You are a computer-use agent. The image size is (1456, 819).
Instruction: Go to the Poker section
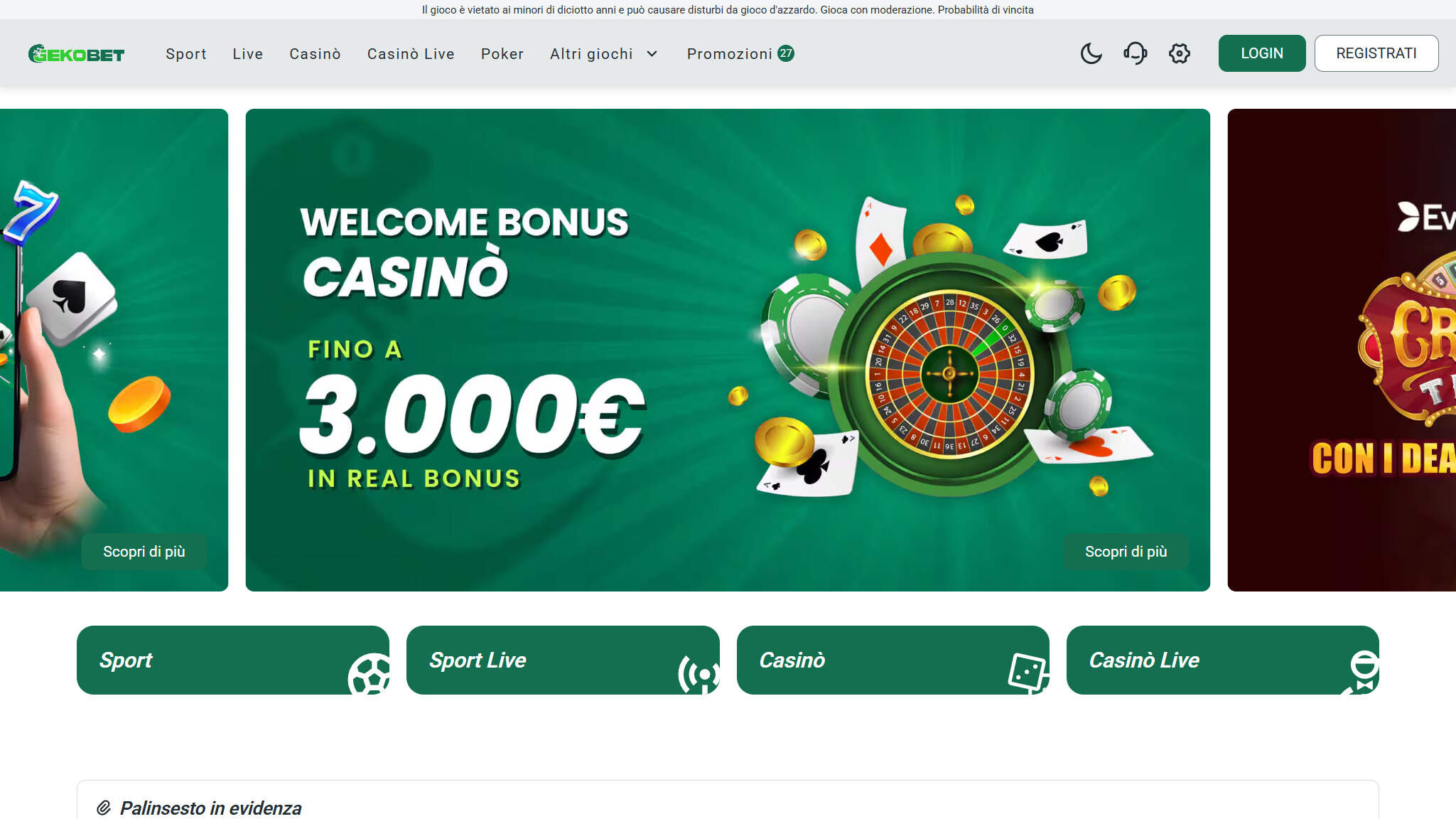(x=502, y=54)
